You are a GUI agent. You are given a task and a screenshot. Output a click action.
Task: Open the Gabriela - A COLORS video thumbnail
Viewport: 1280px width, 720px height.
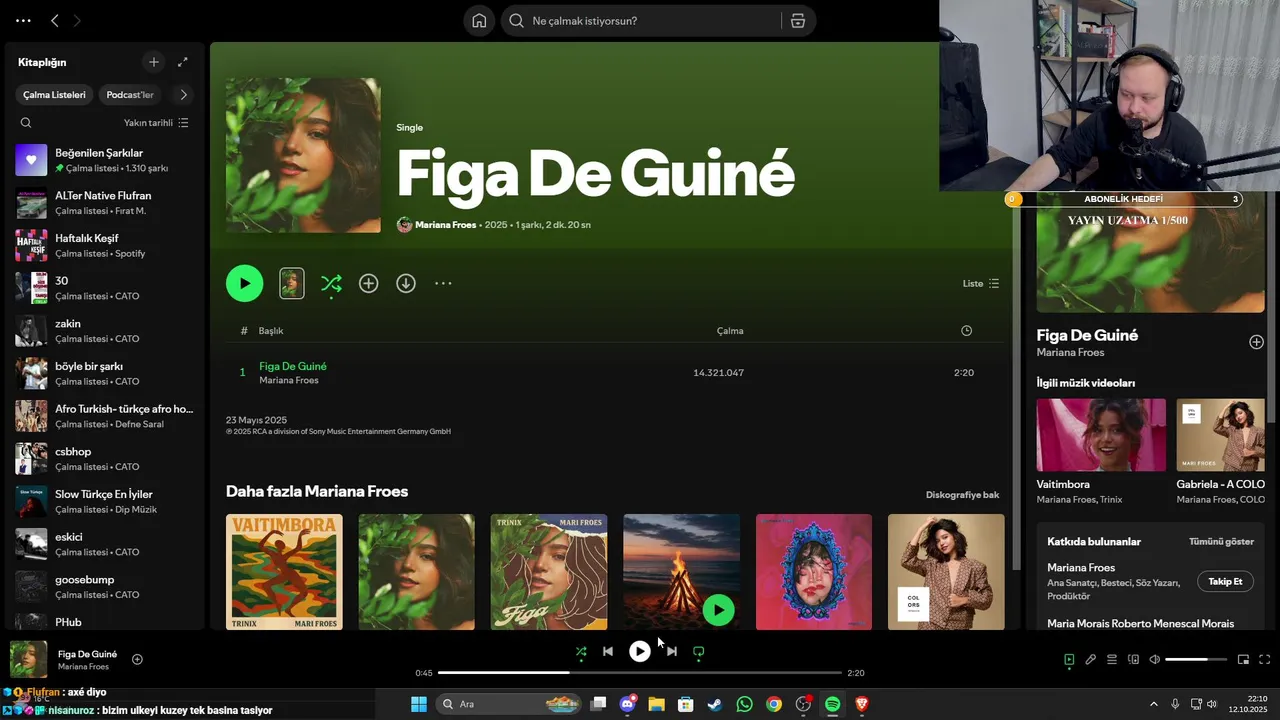click(1221, 435)
